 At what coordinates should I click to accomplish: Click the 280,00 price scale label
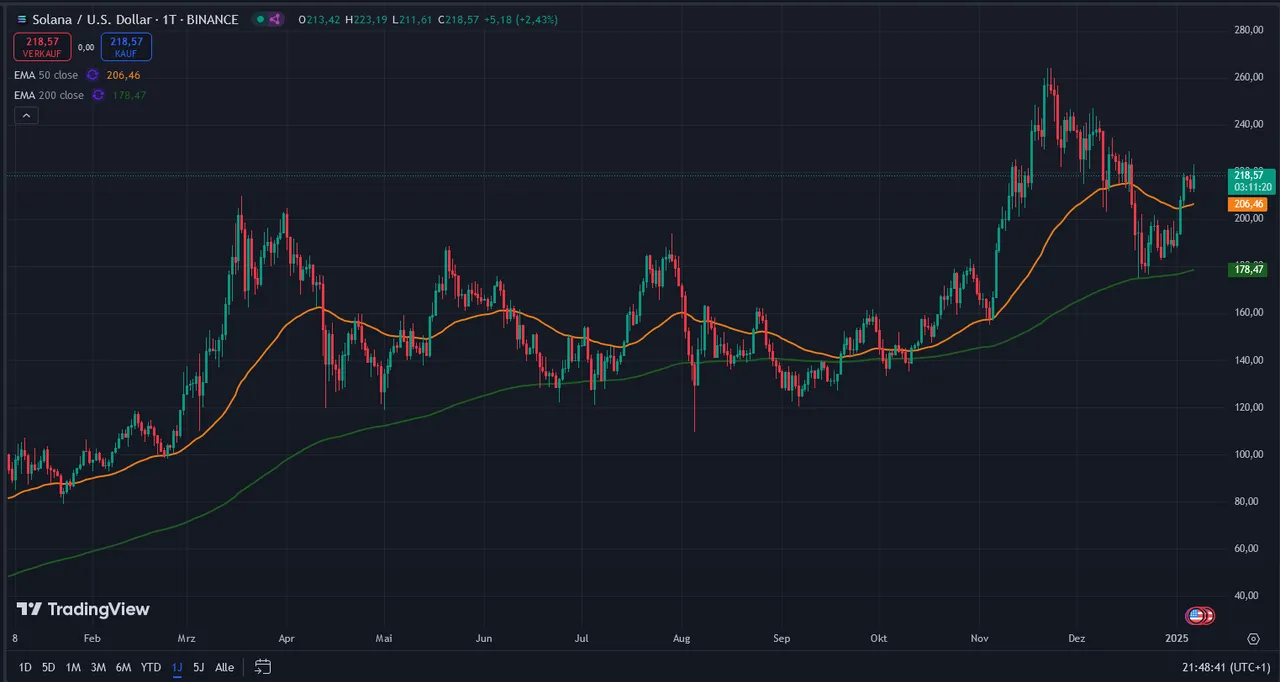point(1249,30)
